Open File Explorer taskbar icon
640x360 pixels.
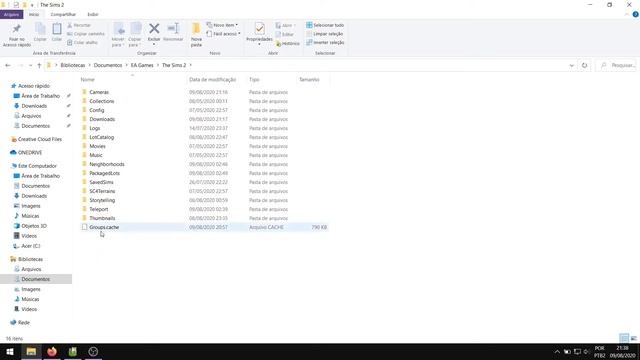click(31, 351)
